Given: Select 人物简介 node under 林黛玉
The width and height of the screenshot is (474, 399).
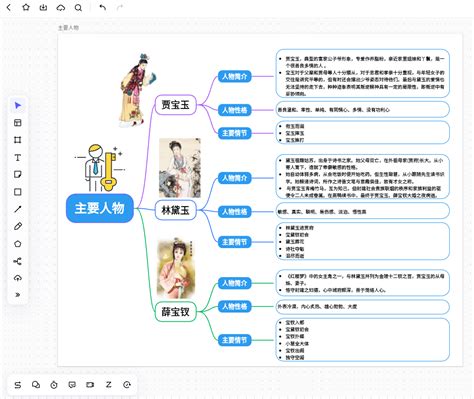Looking at the screenshot, I should click(x=235, y=178).
